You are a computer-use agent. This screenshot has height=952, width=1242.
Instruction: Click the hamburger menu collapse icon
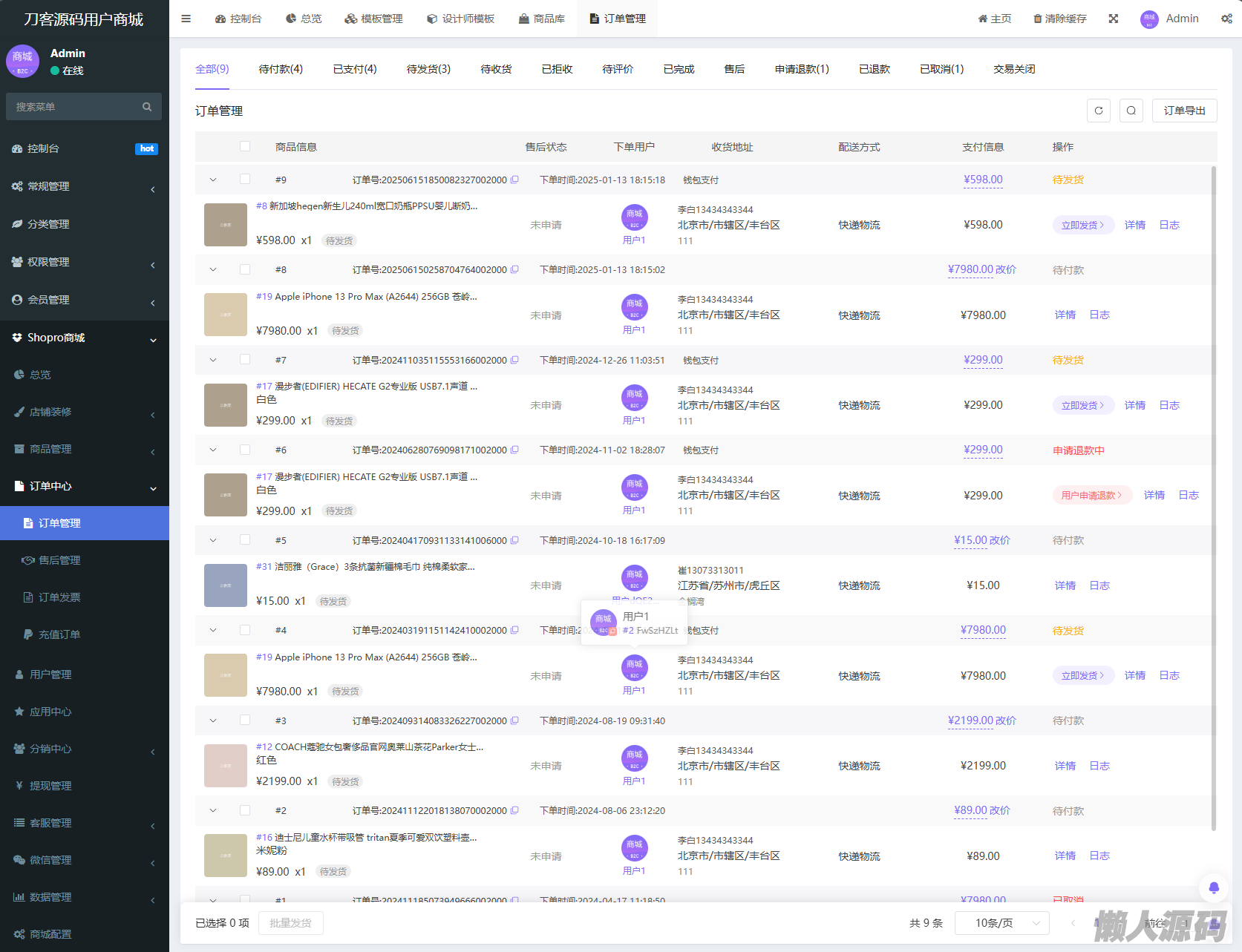point(186,19)
